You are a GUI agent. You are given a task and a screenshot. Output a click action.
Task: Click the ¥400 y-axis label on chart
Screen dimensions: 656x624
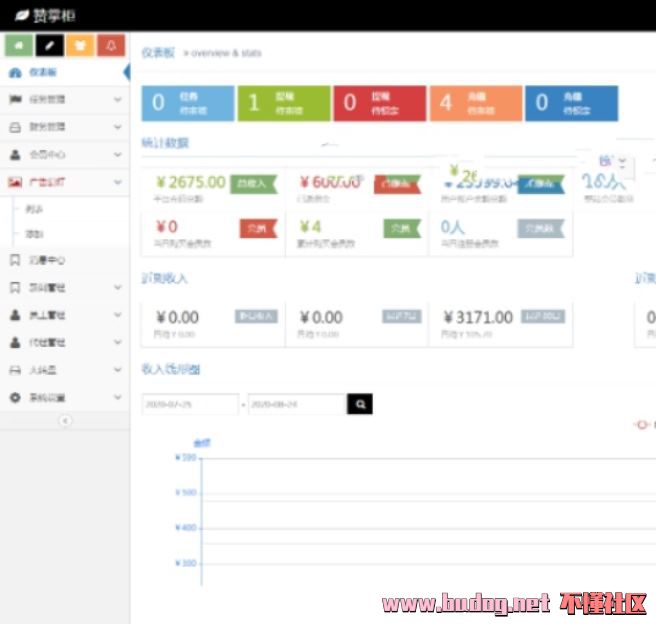click(x=186, y=528)
